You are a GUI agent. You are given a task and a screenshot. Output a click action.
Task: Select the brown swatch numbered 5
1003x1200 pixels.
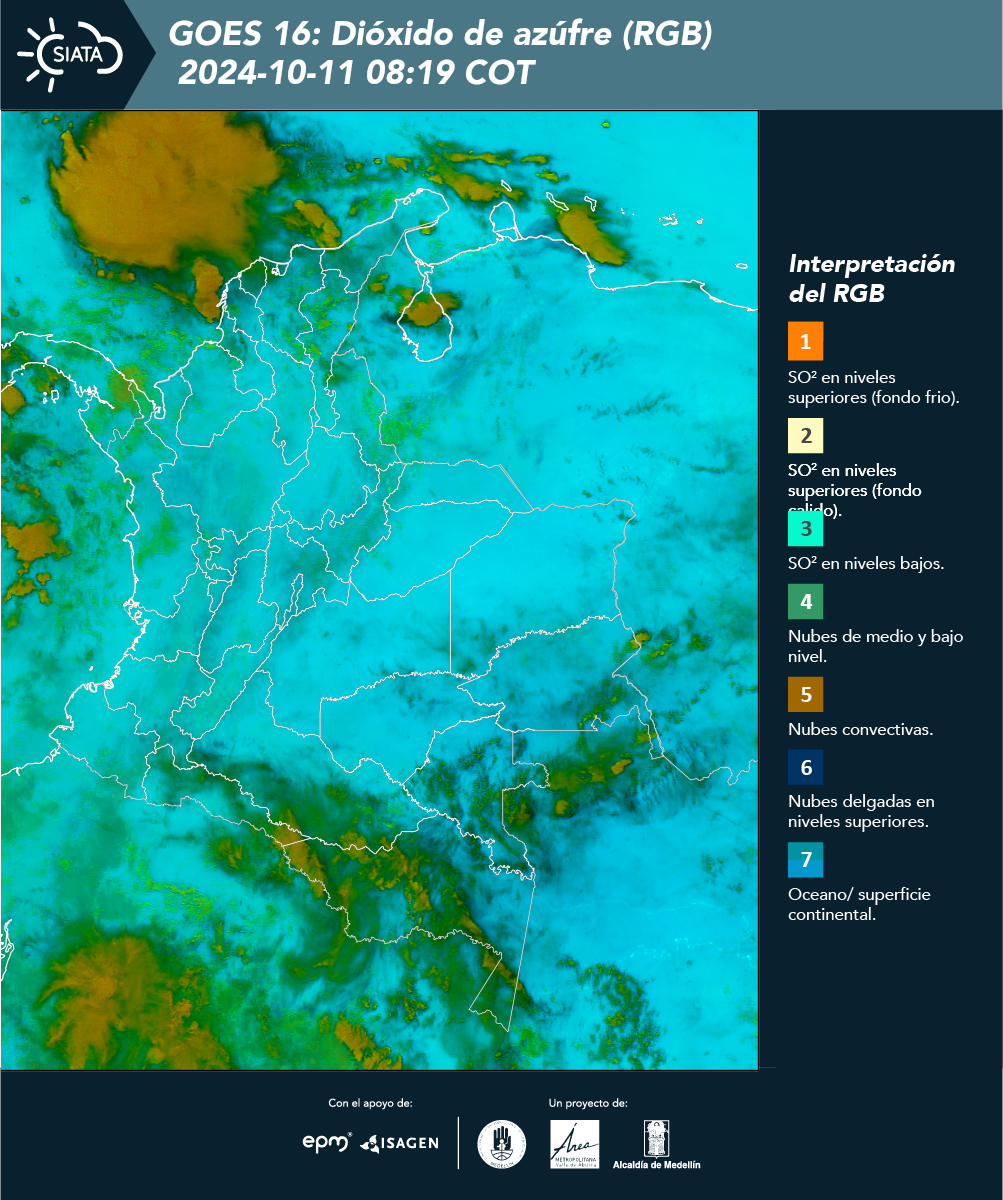coord(805,694)
